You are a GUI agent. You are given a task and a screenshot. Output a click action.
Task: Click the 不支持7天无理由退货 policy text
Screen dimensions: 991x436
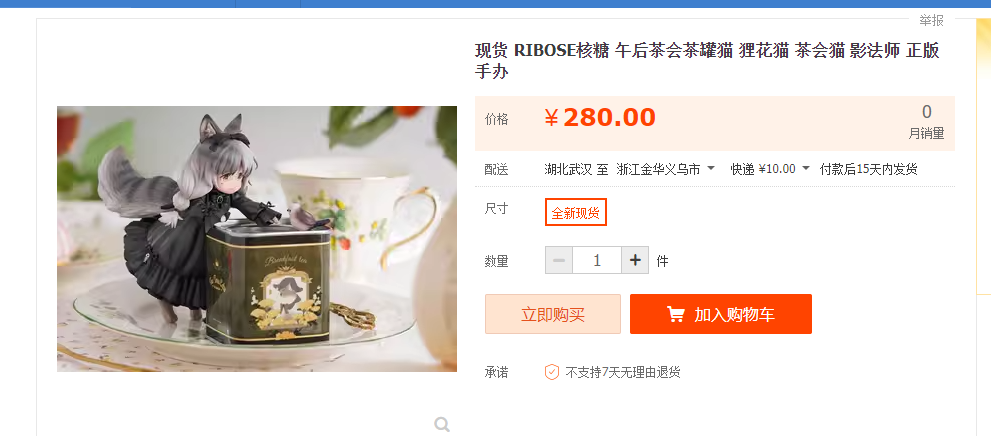click(623, 372)
